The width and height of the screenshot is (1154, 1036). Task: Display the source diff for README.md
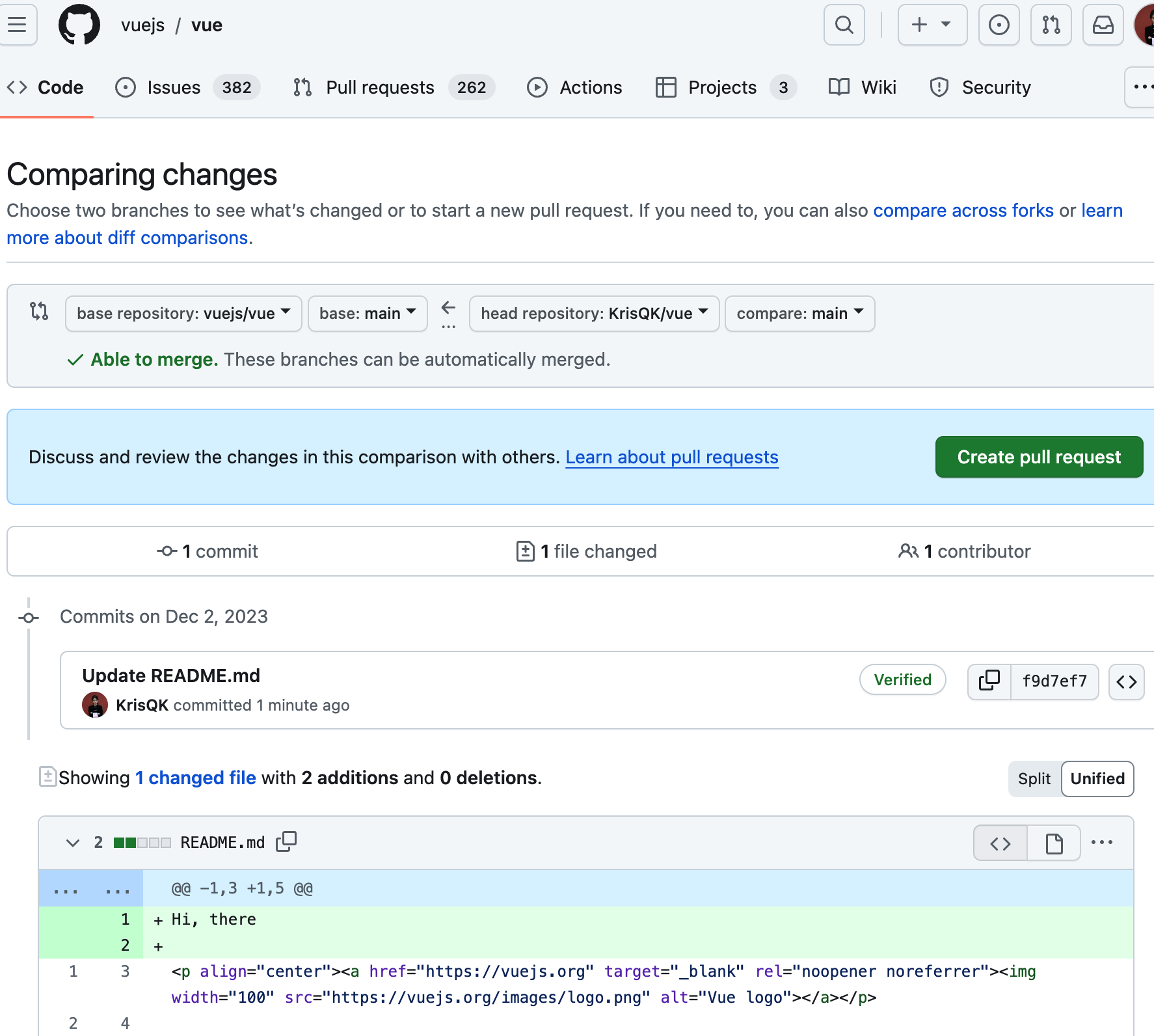click(1000, 843)
